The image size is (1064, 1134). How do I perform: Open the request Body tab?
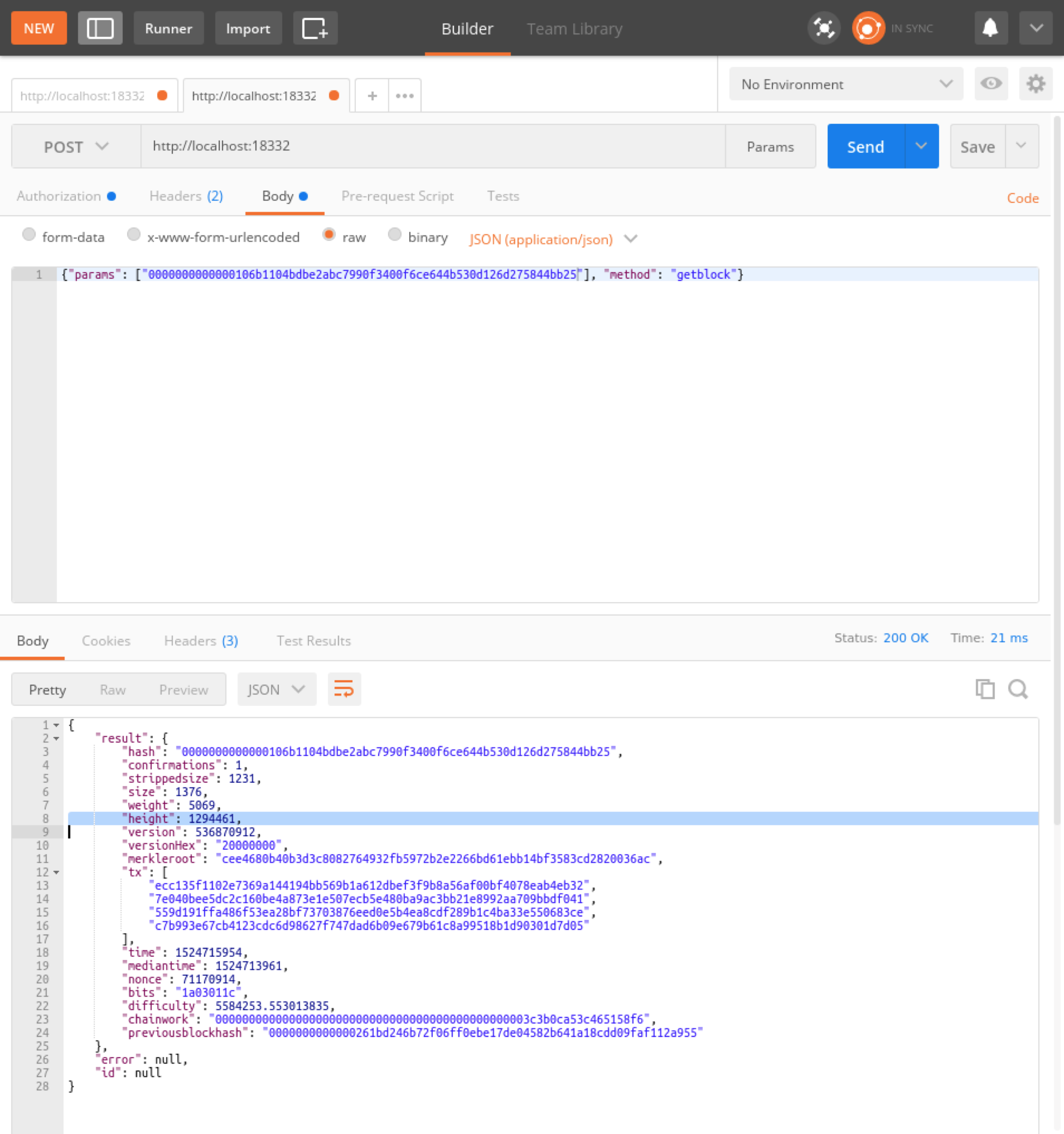point(285,196)
